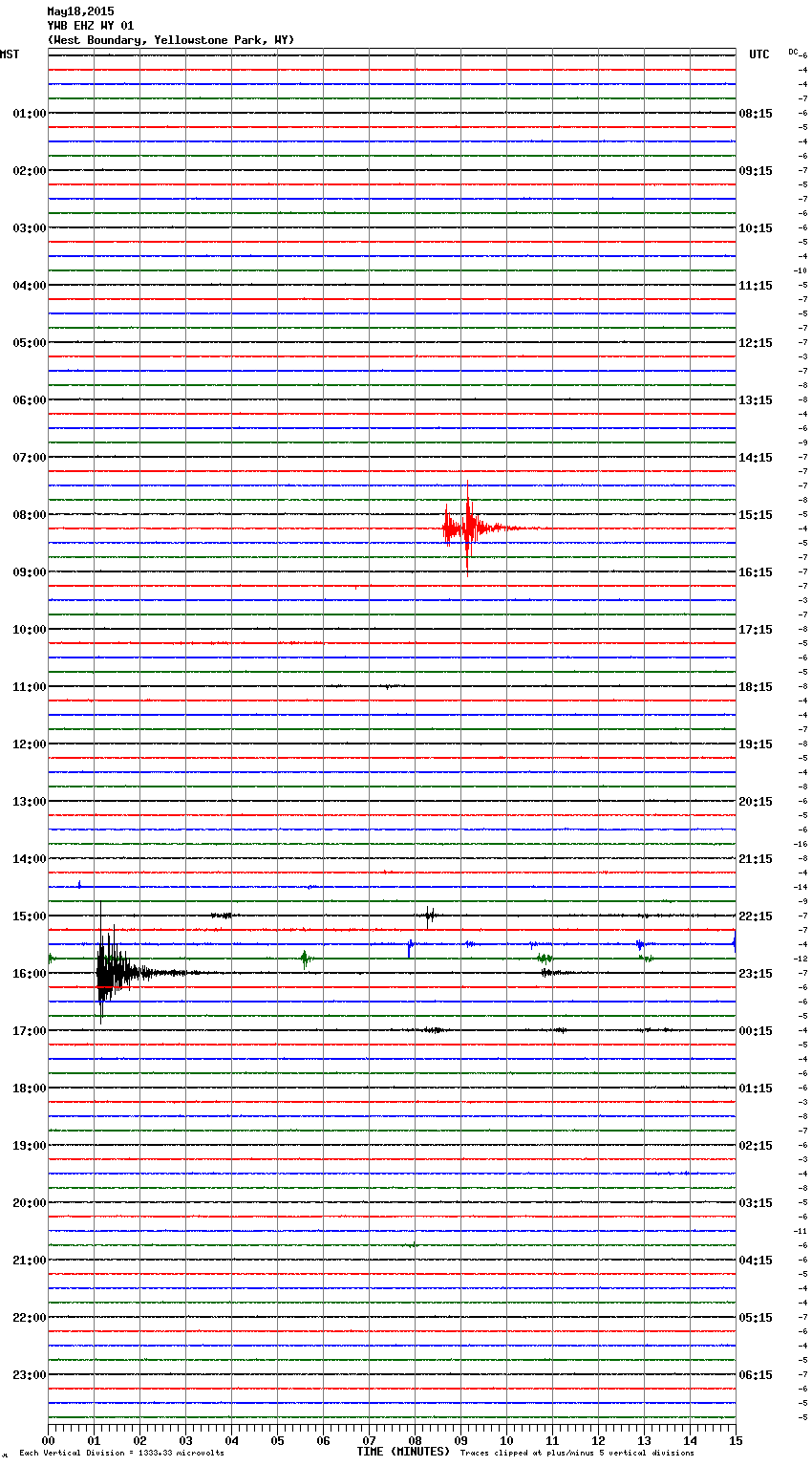Select the 12:00 MST row label
The height and width of the screenshot is (1466, 812).
(x=29, y=744)
